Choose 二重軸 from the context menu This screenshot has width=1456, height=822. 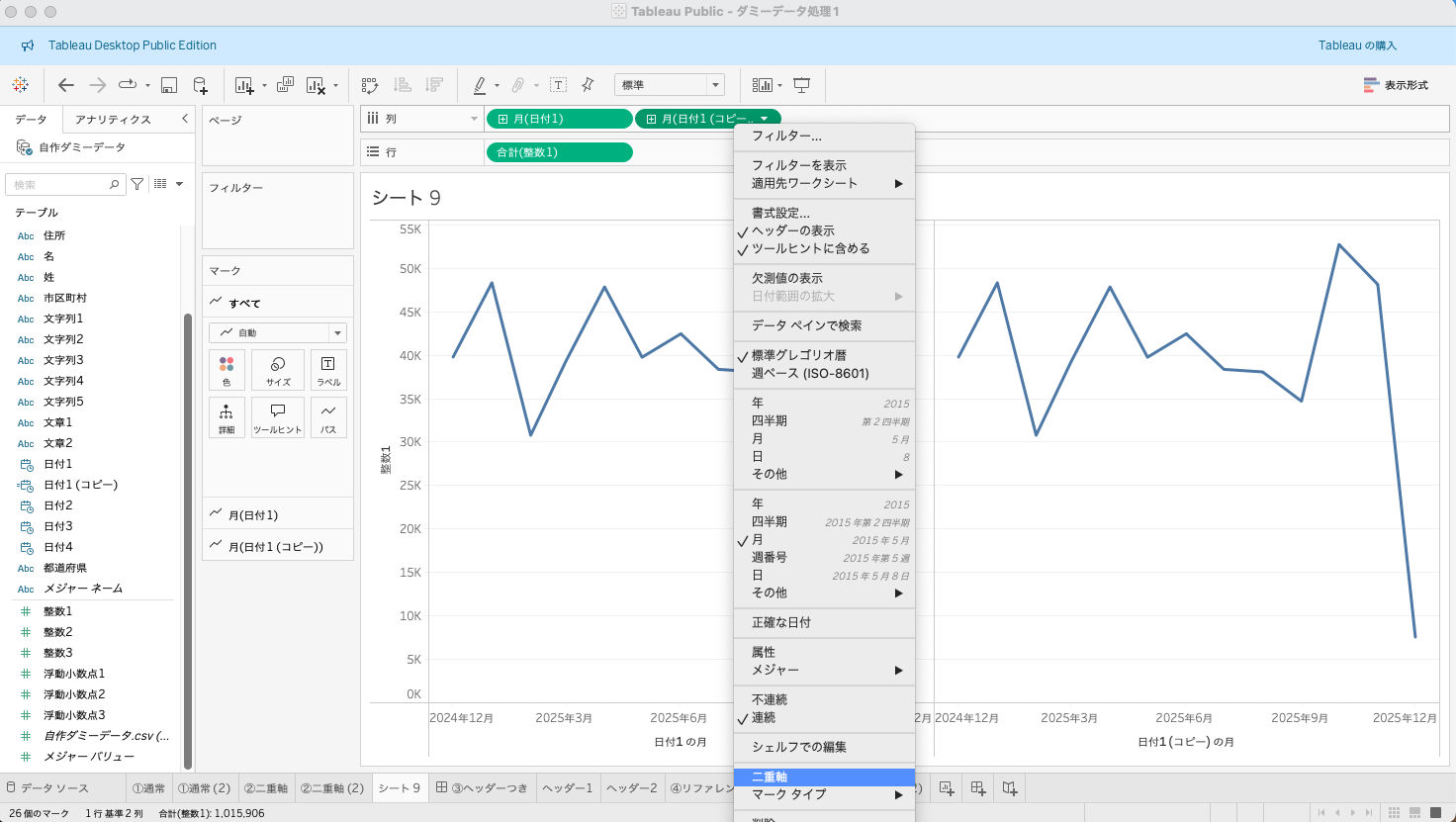pos(770,777)
